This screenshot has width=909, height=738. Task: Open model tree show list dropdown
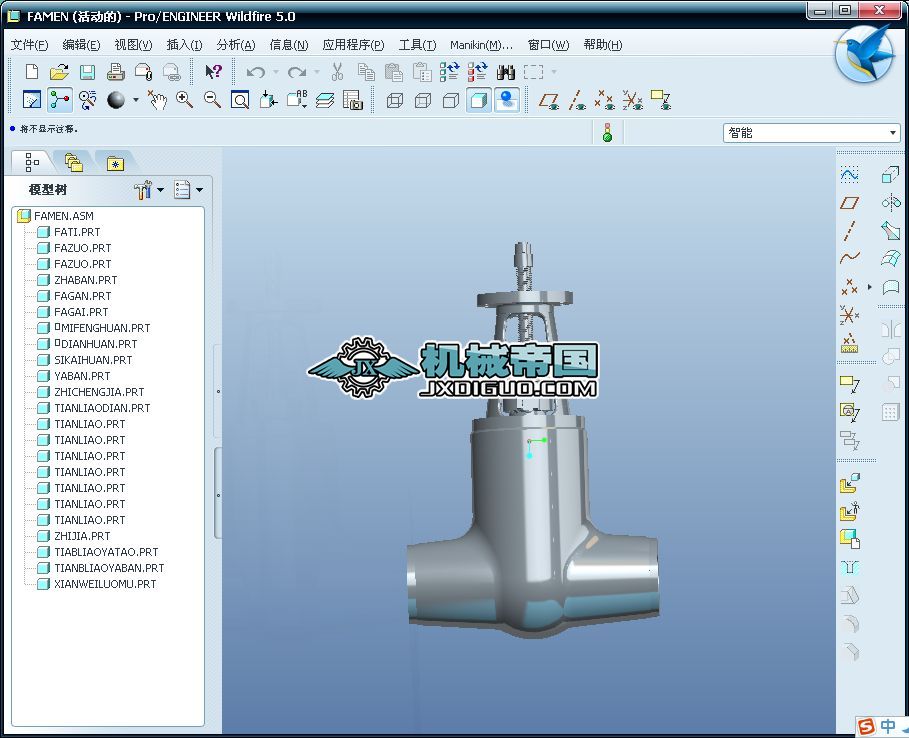click(188, 190)
